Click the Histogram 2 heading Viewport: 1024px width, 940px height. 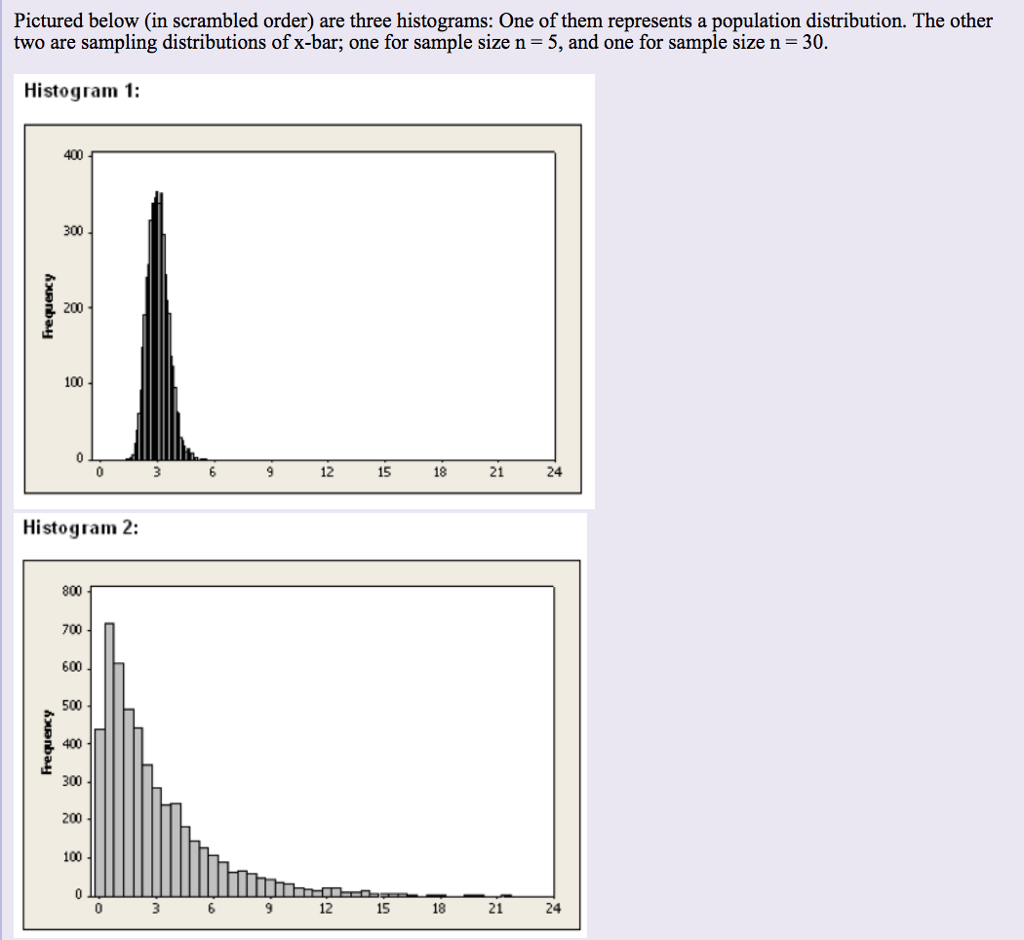(x=81, y=527)
